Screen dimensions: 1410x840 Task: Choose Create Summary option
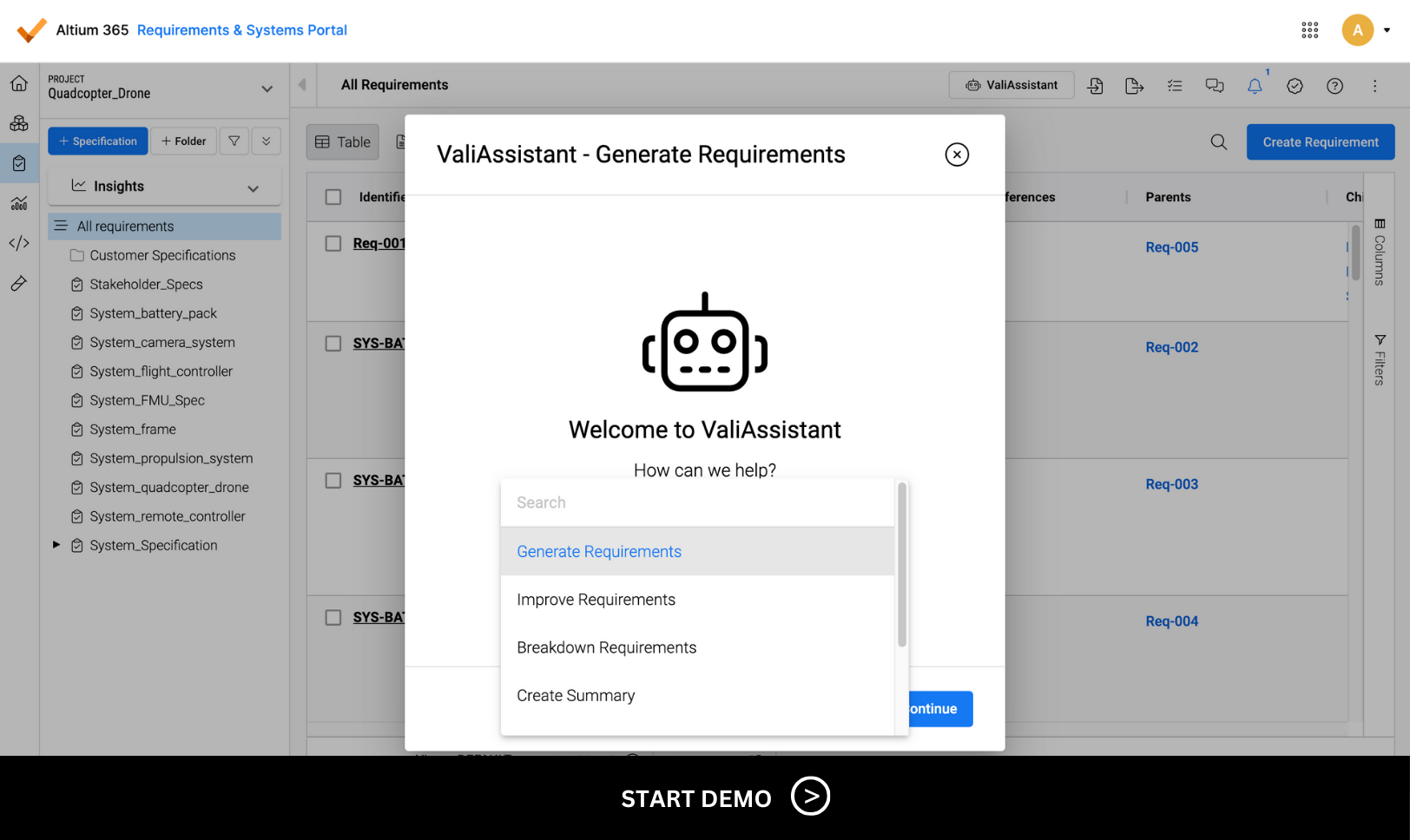point(576,696)
